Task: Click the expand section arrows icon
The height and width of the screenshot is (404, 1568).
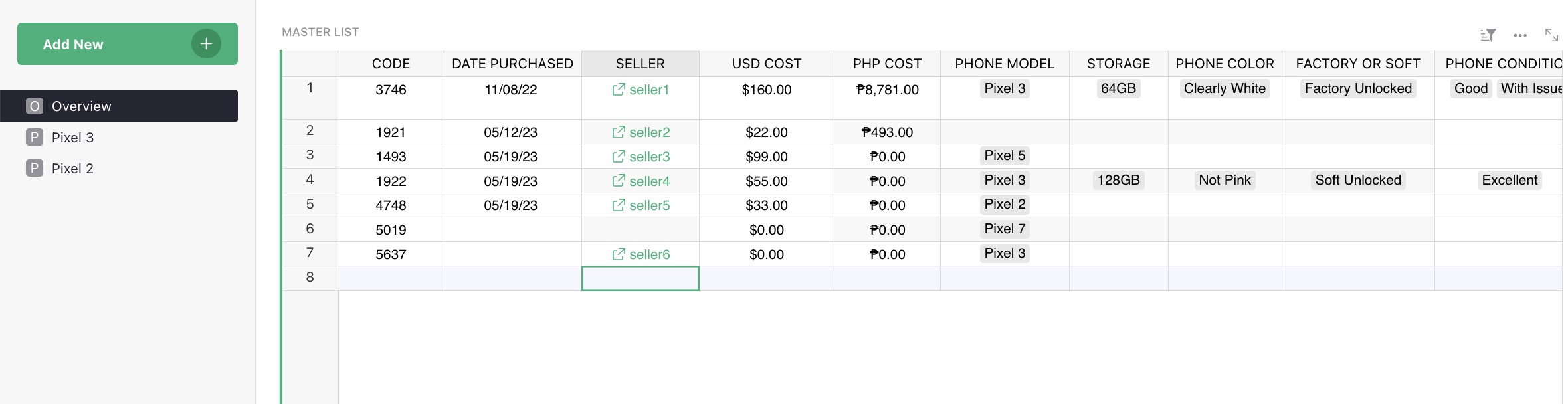Action: [x=1551, y=35]
